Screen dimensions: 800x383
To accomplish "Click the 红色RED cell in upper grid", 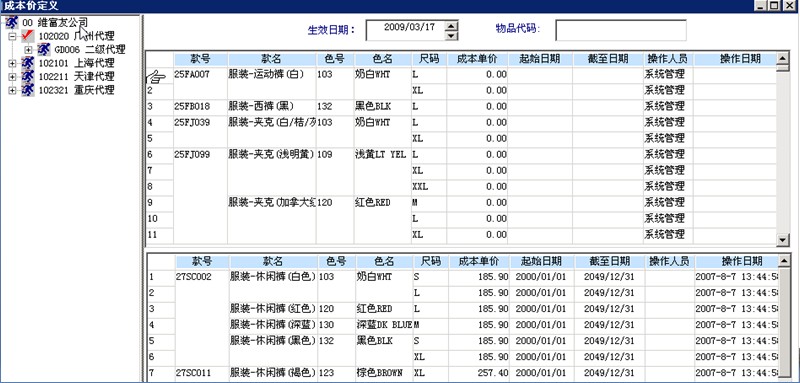I will tap(382, 202).
